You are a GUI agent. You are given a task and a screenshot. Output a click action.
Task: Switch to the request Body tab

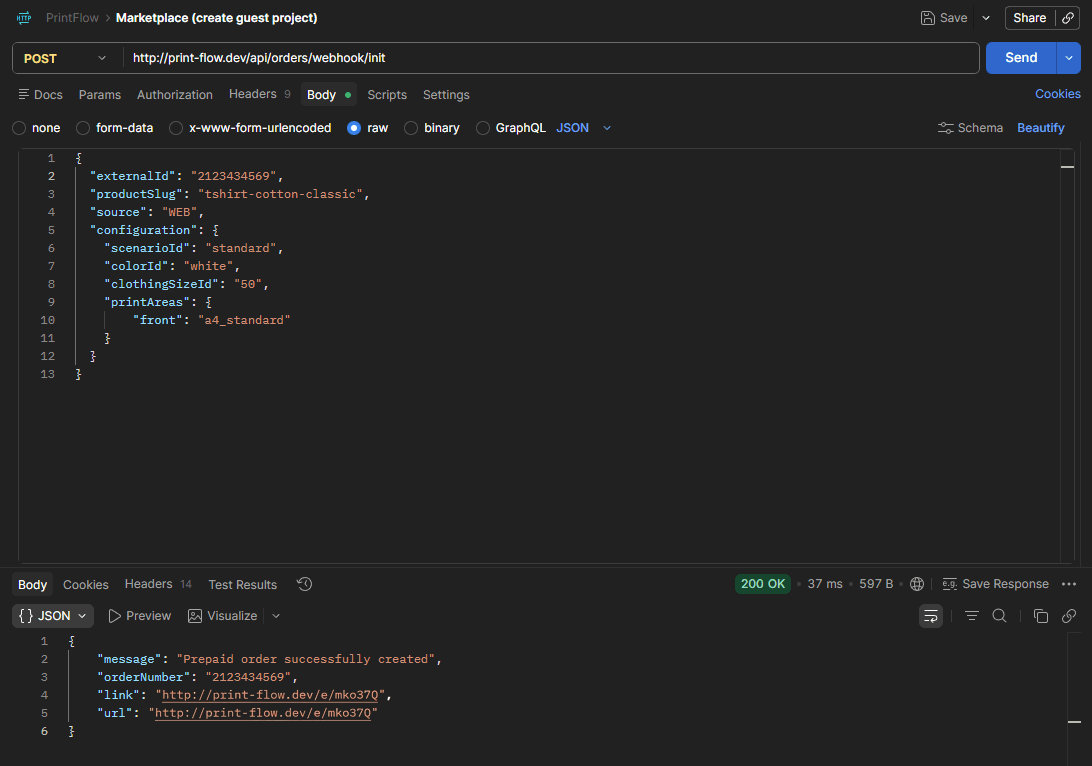[329, 95]
